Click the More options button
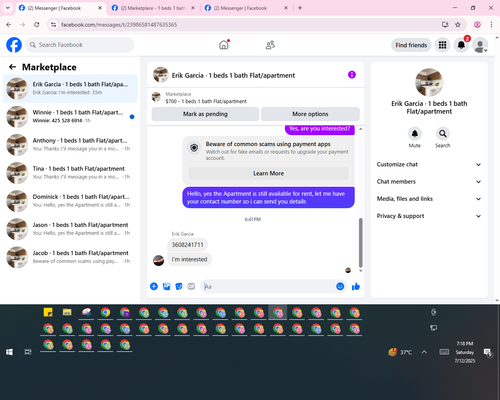 point(310,114)
